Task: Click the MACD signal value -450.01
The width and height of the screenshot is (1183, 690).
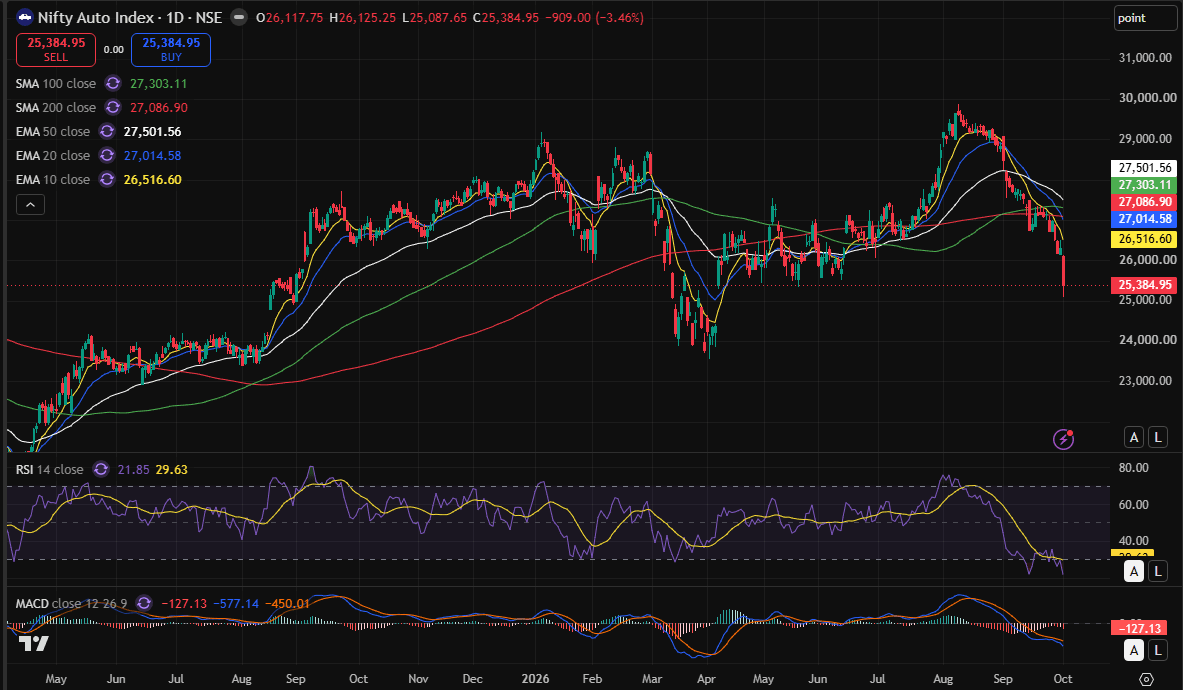Action: (x=287, y=604)
